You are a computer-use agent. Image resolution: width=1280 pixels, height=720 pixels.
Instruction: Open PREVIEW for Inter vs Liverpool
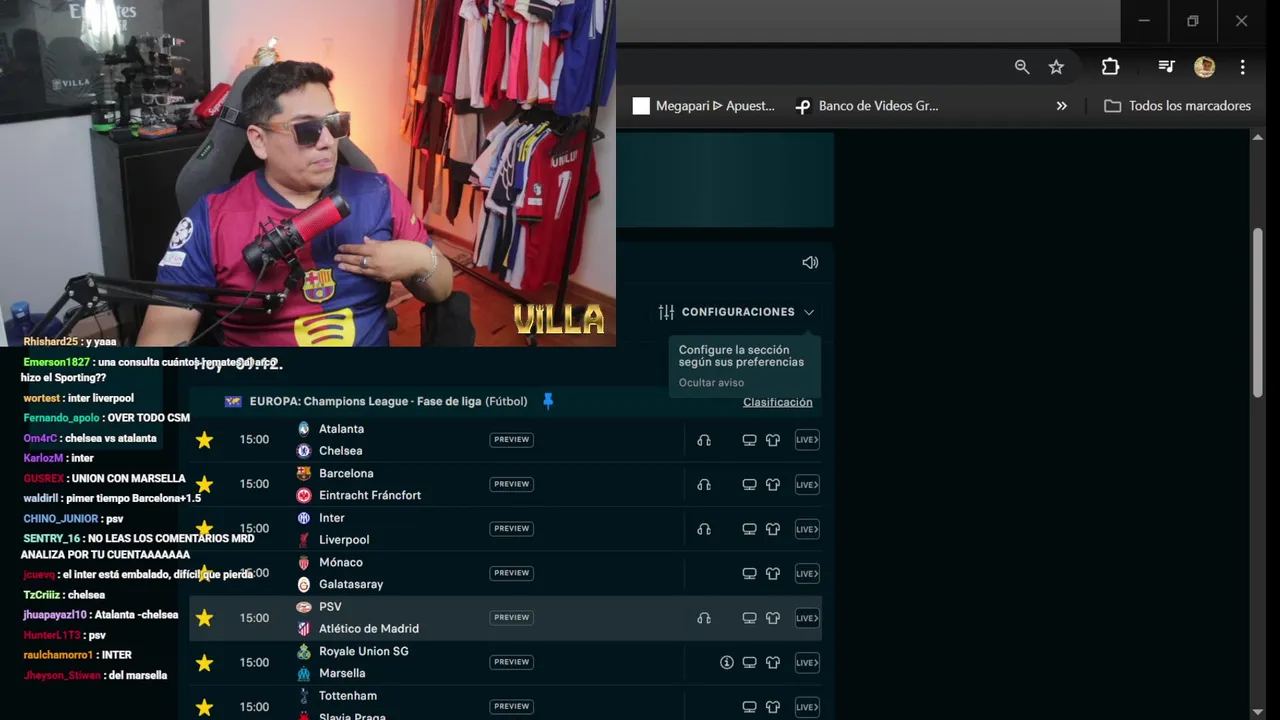pyautogui.click(x=511, y=529)
